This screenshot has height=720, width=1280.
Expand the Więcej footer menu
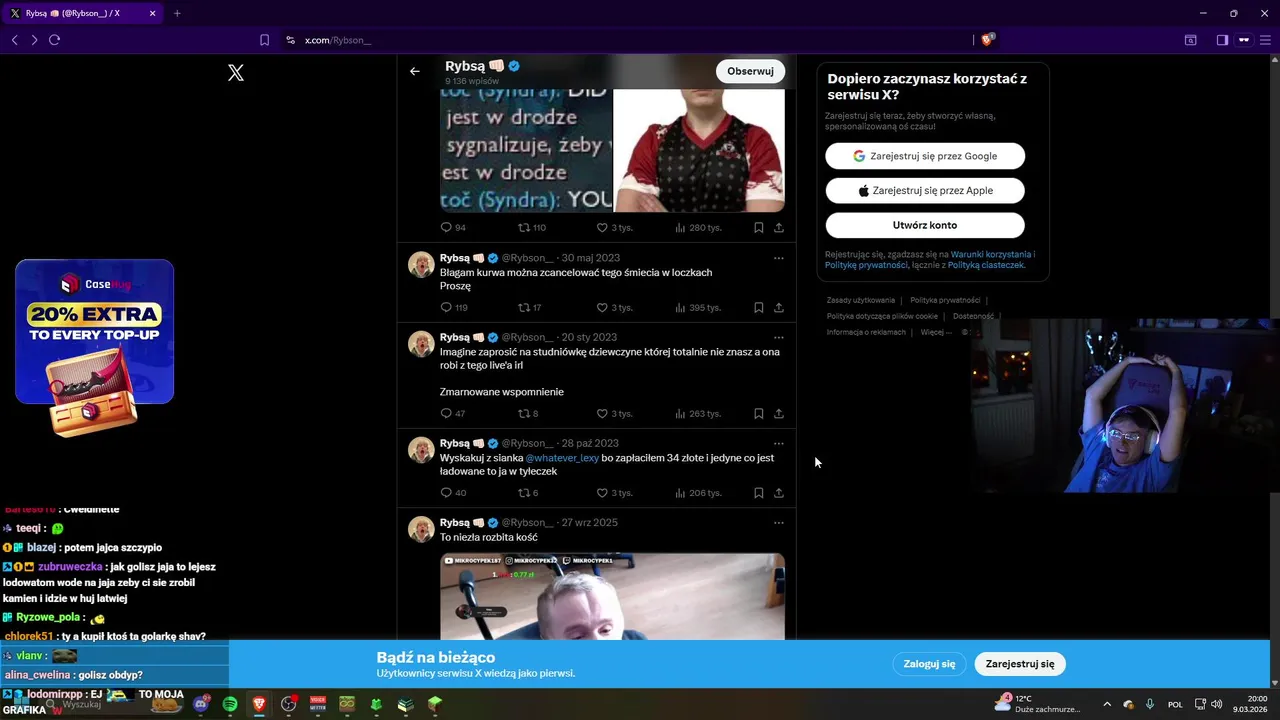point(936,332)
